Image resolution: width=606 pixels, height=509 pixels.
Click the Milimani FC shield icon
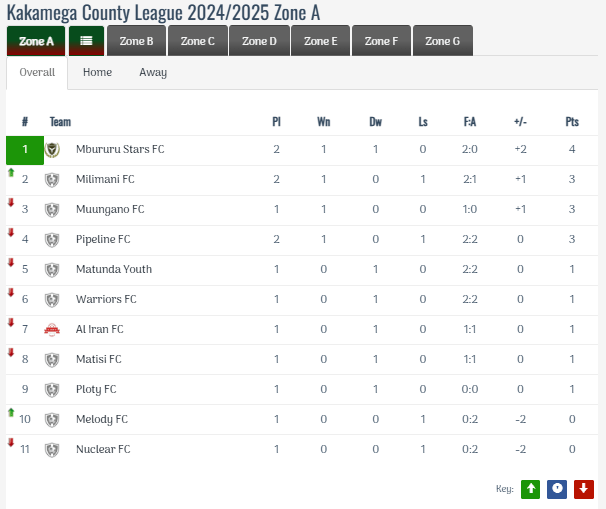pos(53,180)
